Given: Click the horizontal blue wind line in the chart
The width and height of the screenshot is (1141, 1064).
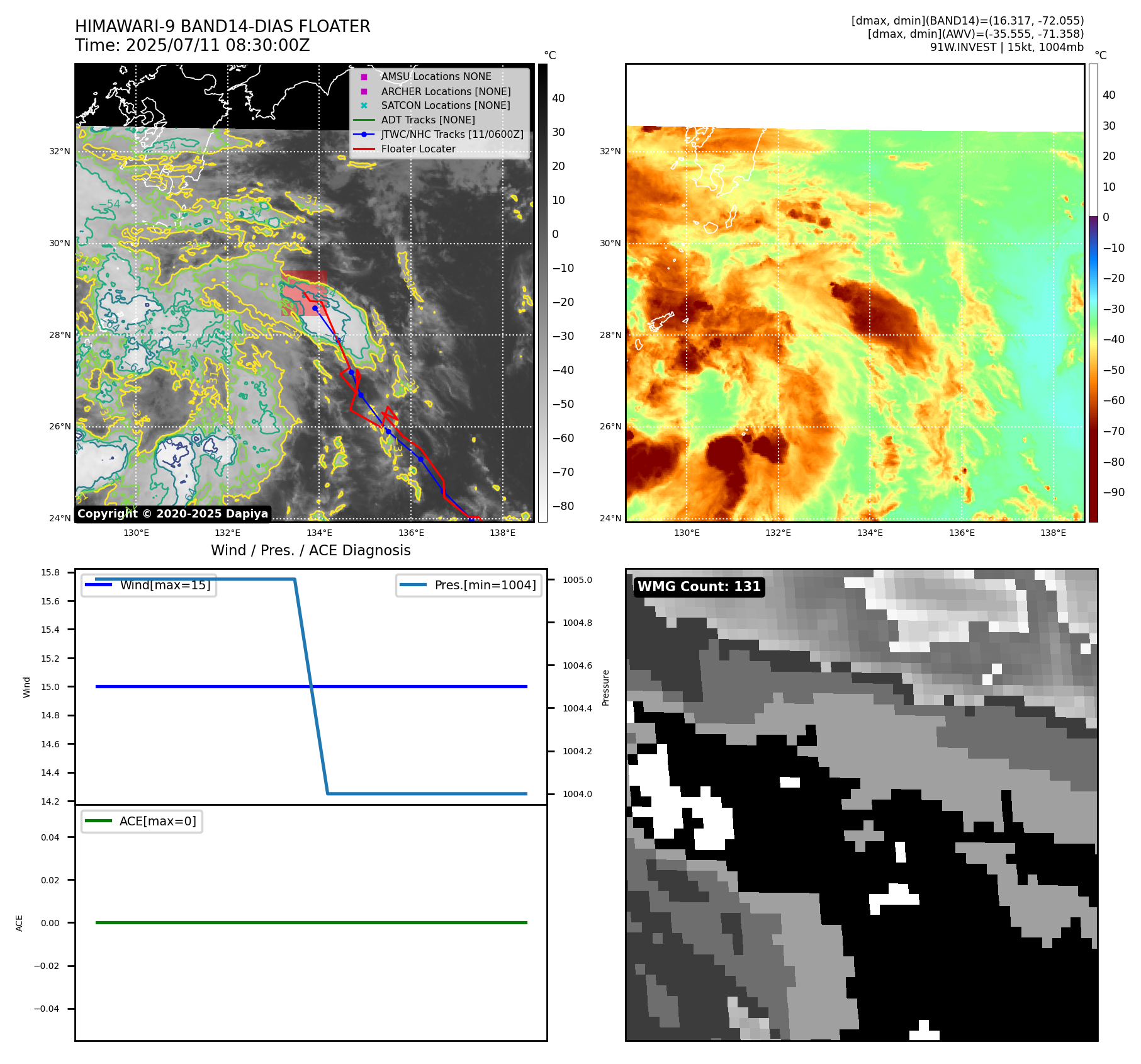Looking at the screenshot, I should click(x=311, y=687).
